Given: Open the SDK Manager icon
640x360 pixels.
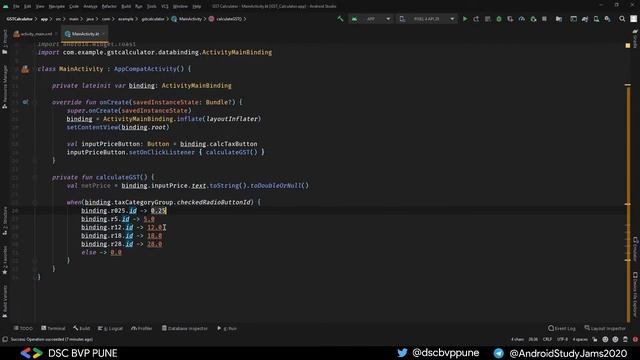Looking at the screenshot, I should [608, 19].
